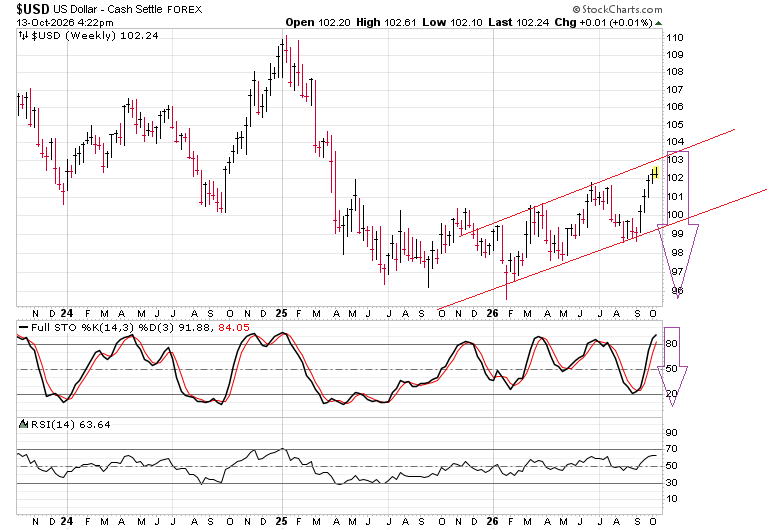775x530 pixels.
Task: Click year '26' on axis under price chart
Action: 493,313
